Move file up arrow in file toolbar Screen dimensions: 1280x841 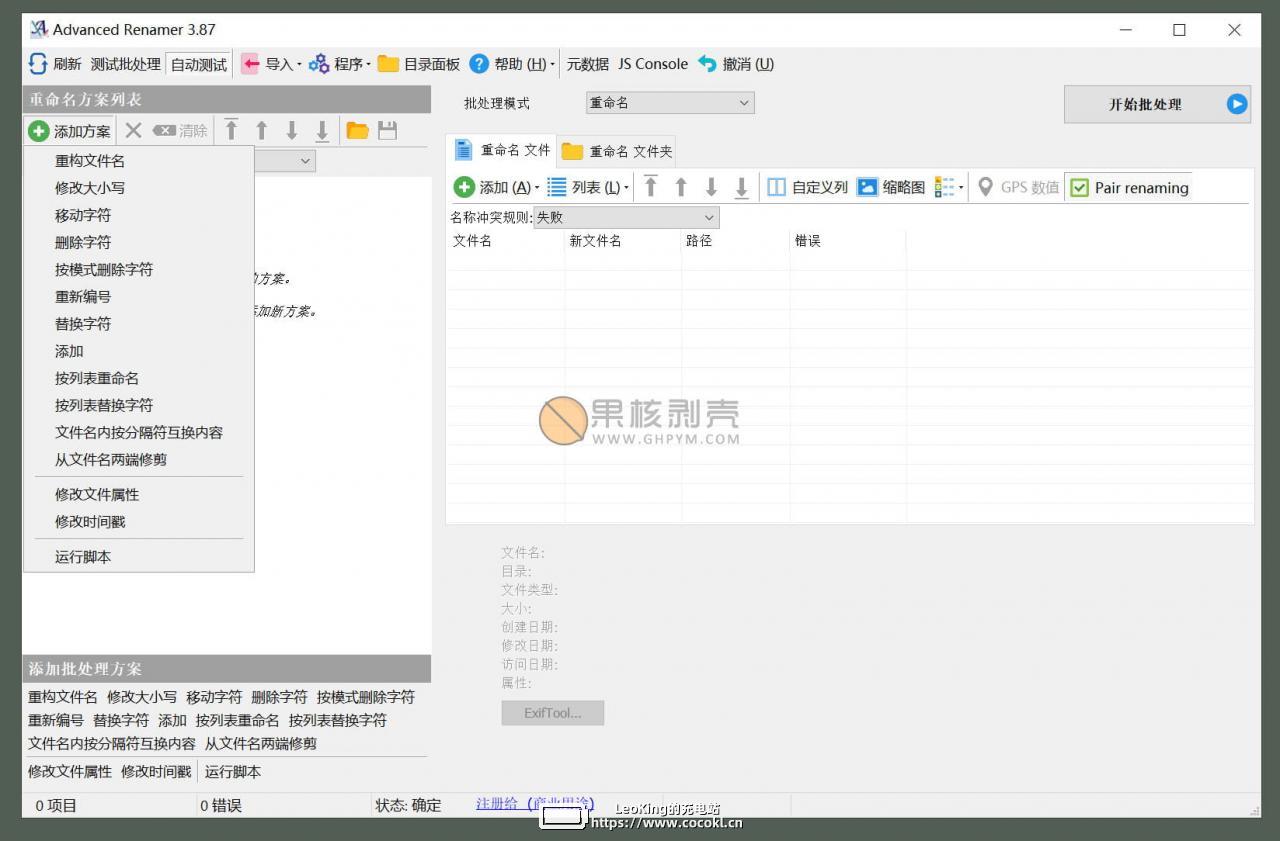click(x=681, y=187)
